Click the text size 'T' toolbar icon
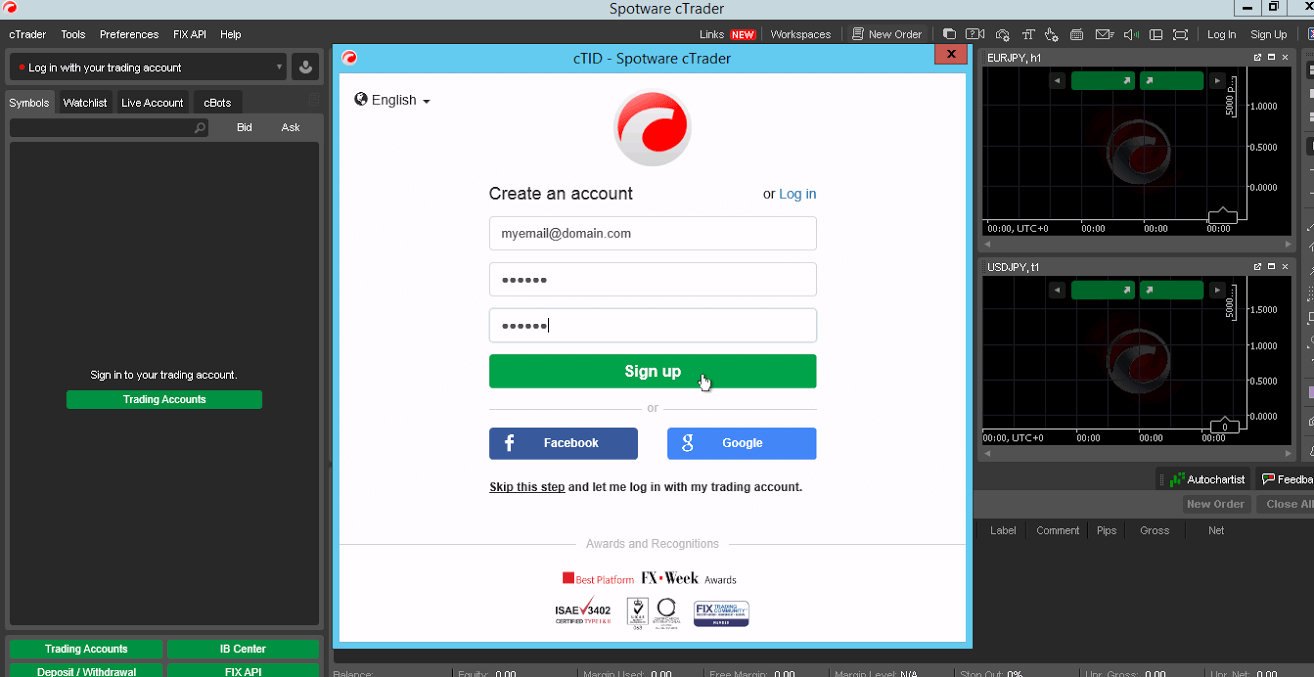The height and width of the screenshot is (677, 1314). click(1027, 34)
